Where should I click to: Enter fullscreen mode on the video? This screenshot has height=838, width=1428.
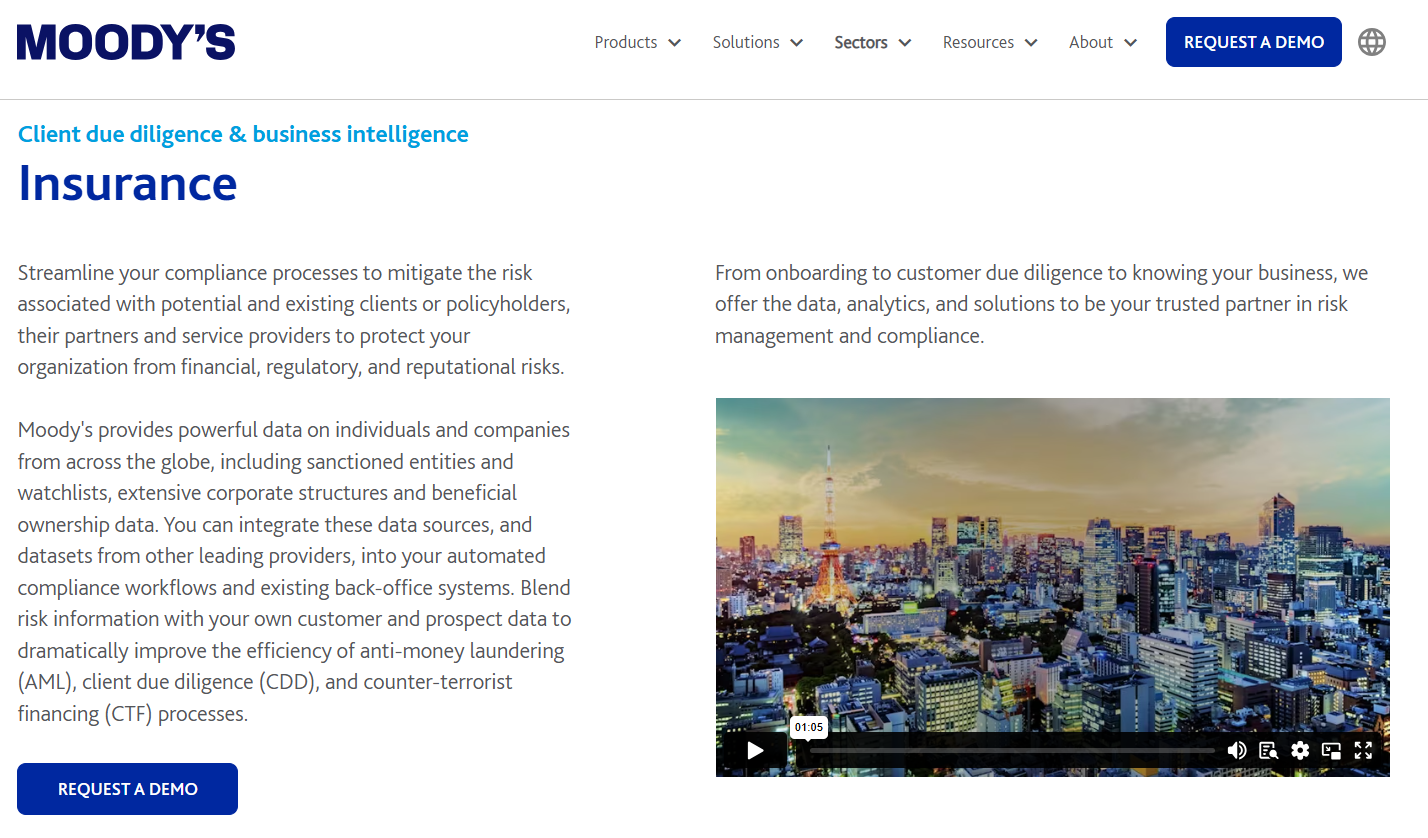(1363, 750)
